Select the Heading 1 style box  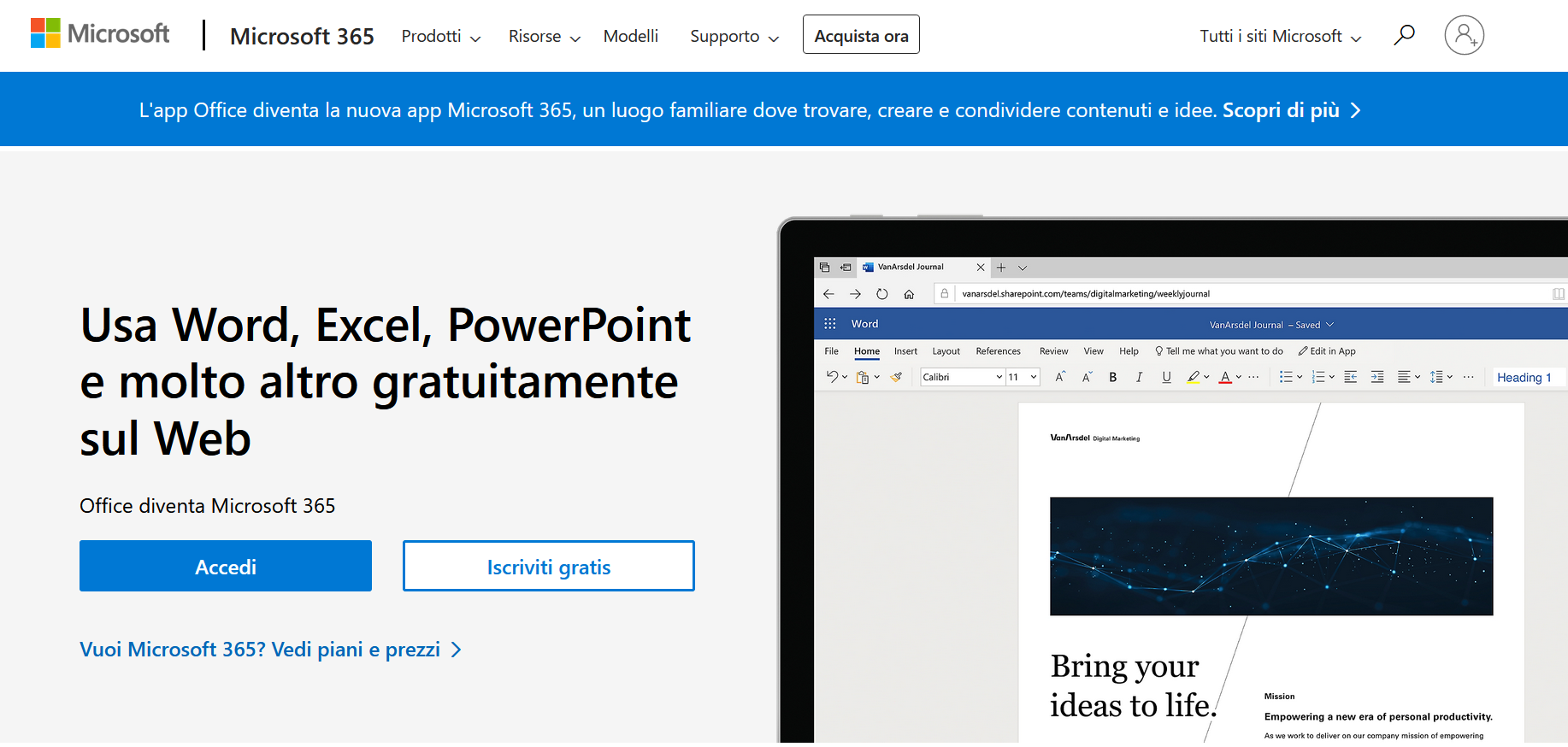pyautogui.click(x=1528, y=378)
